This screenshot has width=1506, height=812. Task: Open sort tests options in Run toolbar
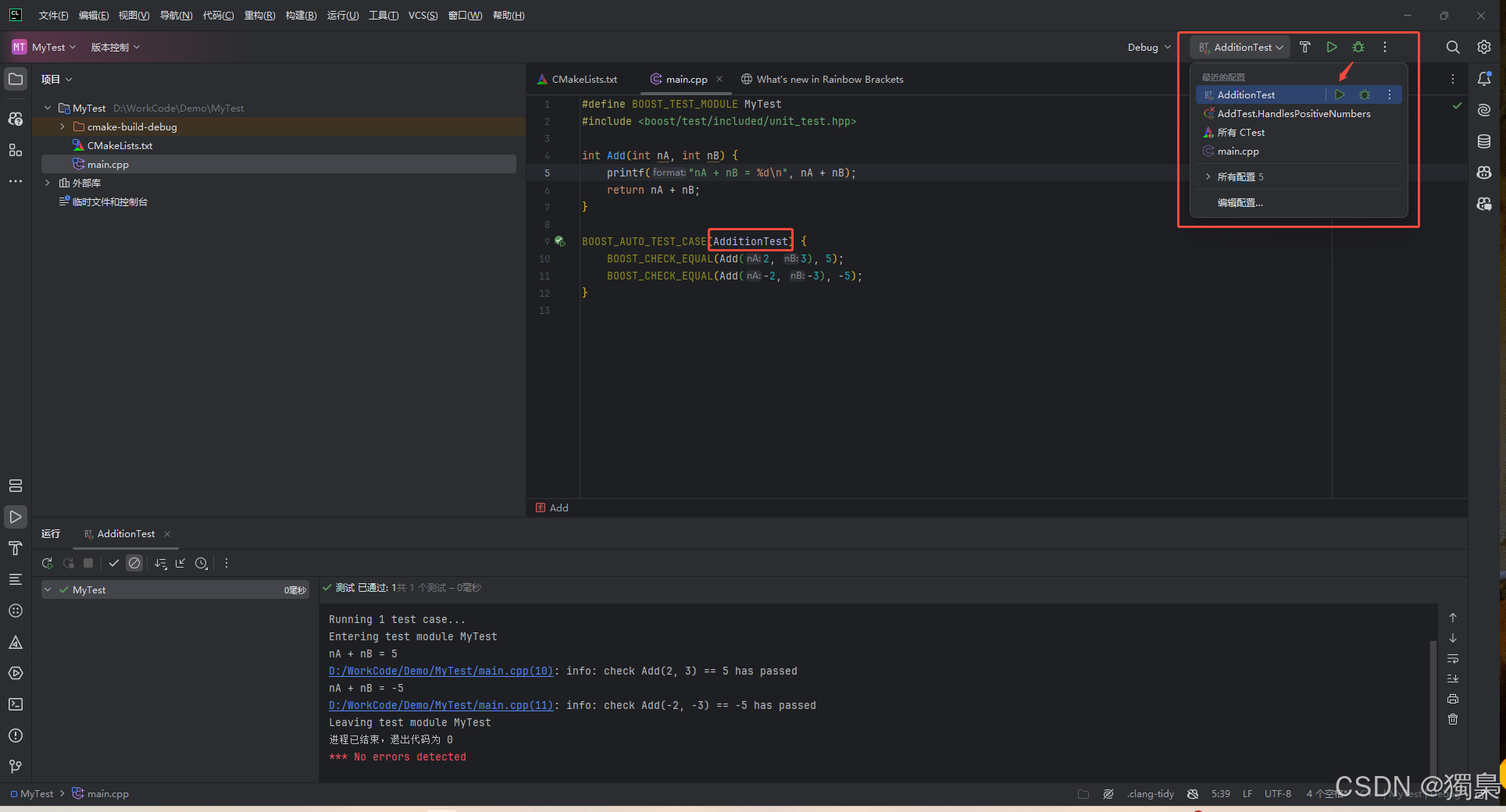coord(161,563)
